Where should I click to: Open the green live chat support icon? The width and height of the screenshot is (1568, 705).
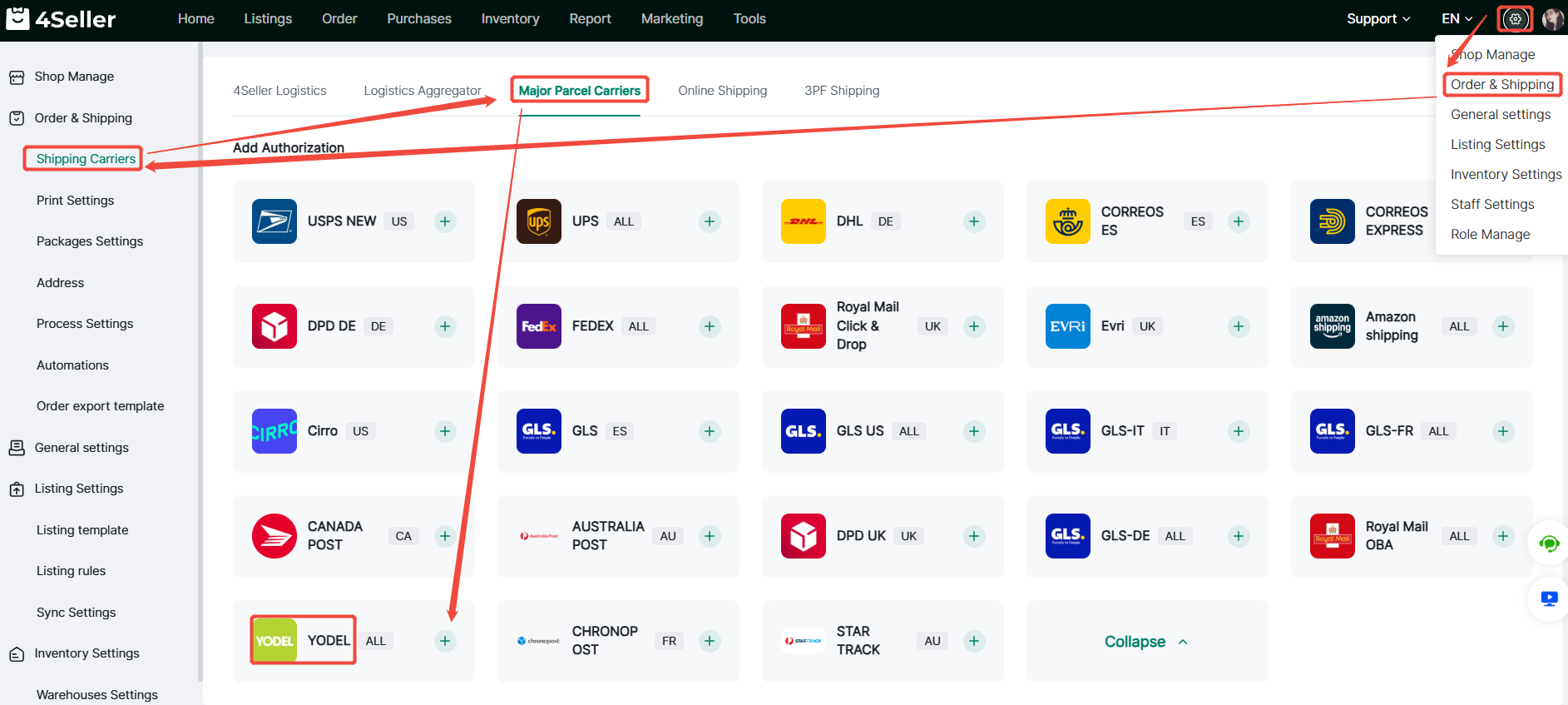[x=1549, y=544]
